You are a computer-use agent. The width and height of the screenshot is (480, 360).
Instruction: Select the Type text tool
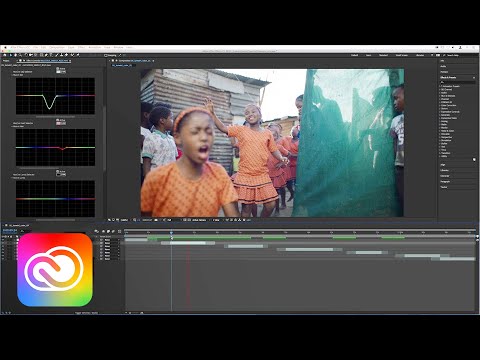point(51,55)
